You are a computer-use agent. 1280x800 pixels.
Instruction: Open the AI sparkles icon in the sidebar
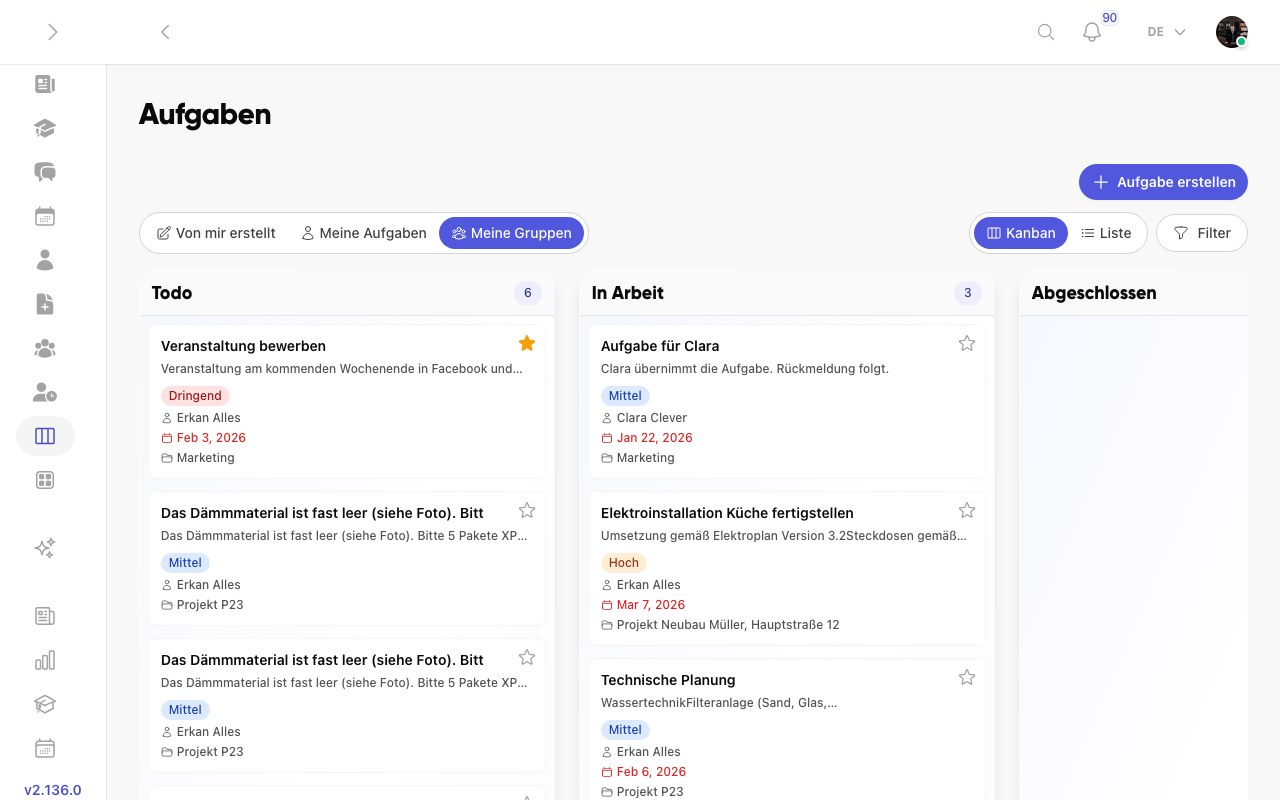pos(44,548)
